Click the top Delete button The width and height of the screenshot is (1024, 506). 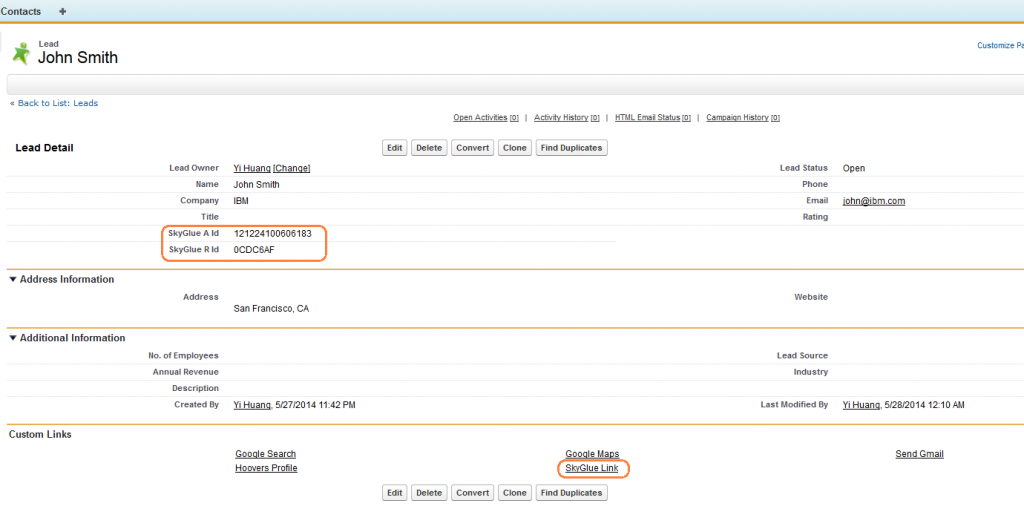[x=429, y=148]
